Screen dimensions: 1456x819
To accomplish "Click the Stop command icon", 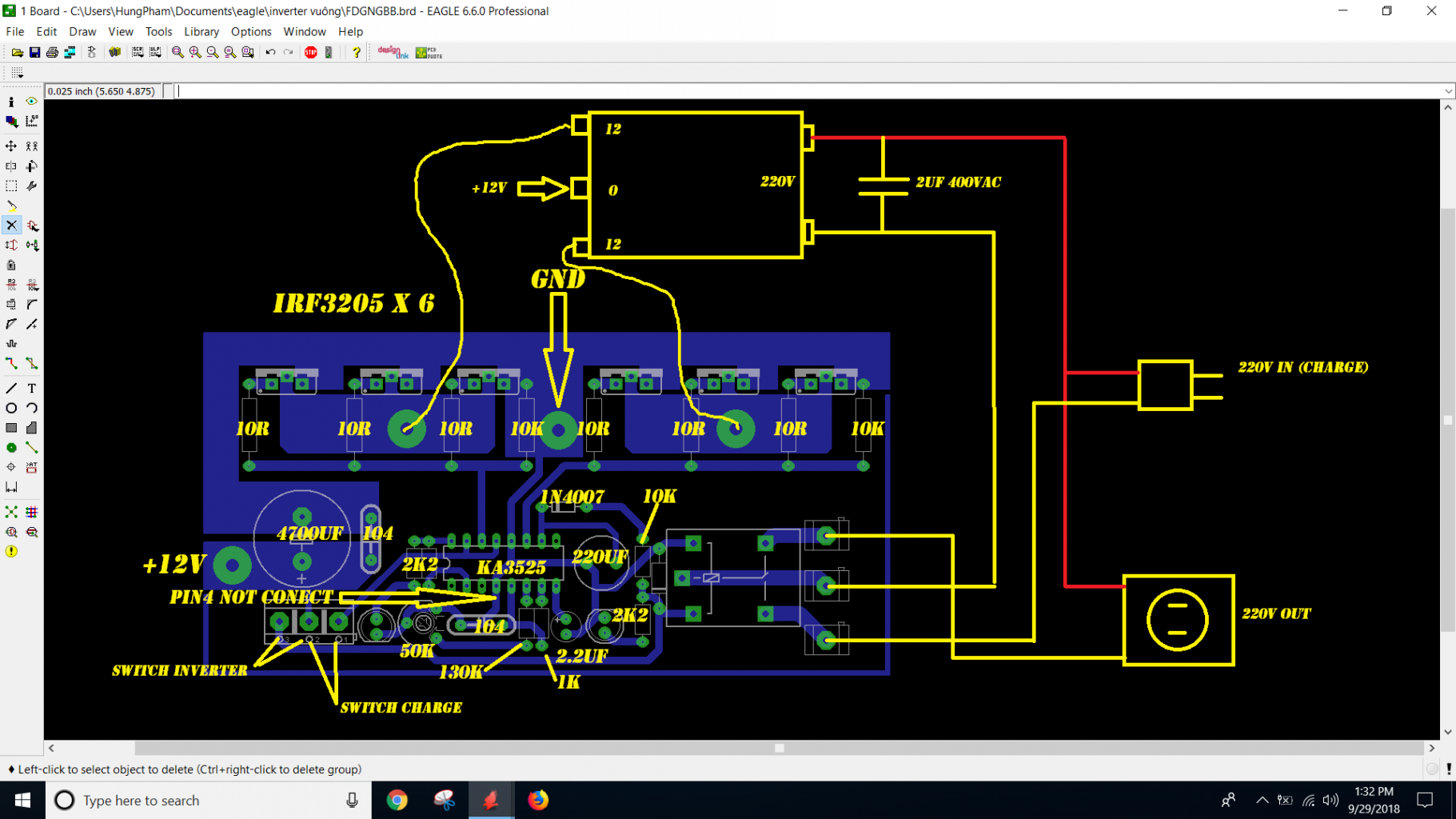I will tap(311, 53).
